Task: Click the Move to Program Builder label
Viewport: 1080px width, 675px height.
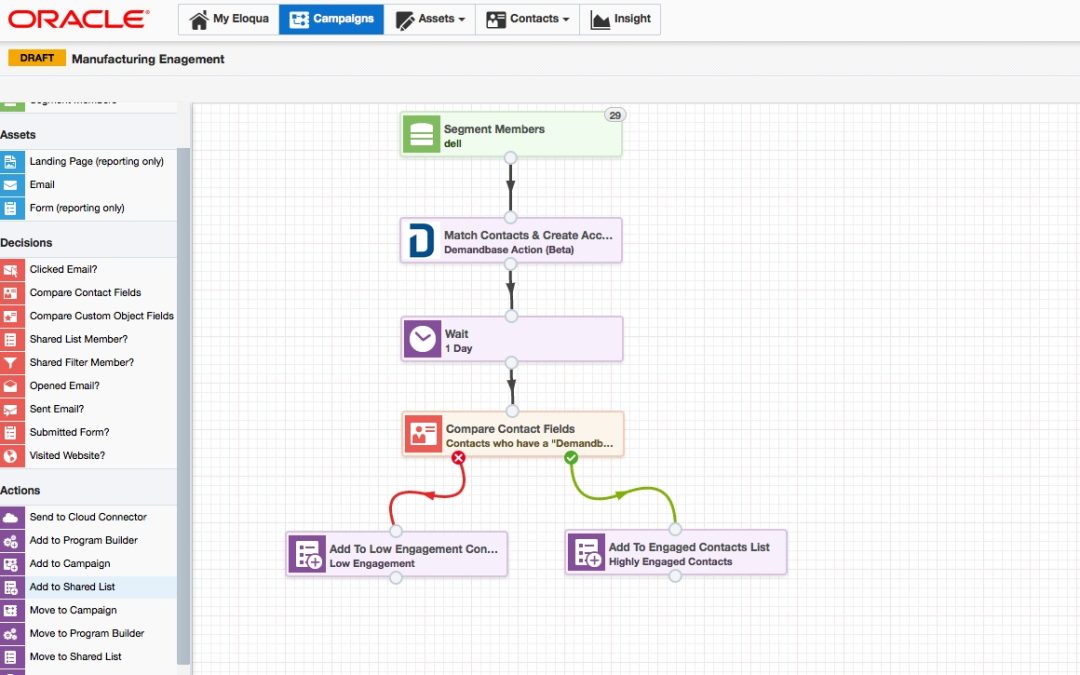Action: 87,634
